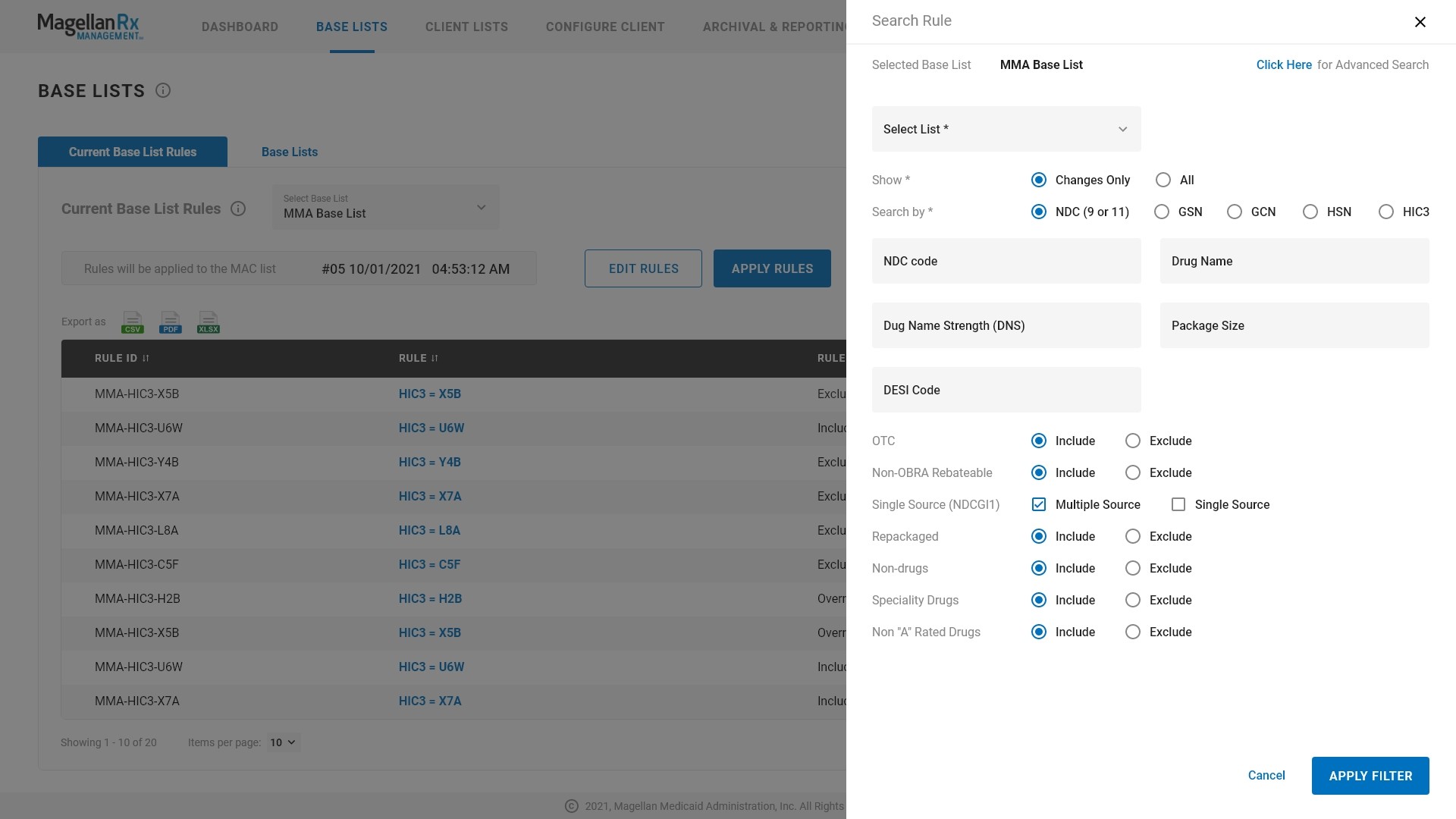Click info icon next to Current Base List Rules
The height and width of the screenshot is (819, 1456).
pos(238,209)
